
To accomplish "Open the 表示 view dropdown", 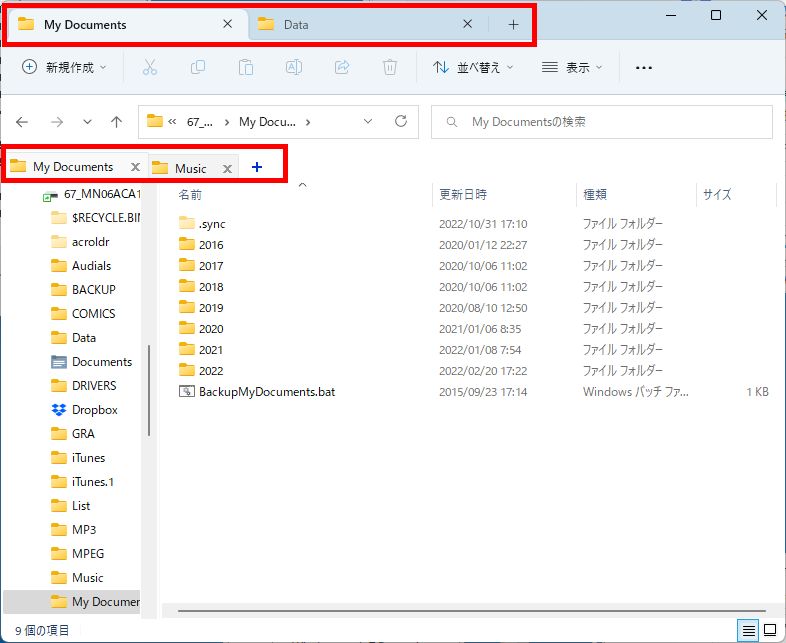I will tap(571, 67).
